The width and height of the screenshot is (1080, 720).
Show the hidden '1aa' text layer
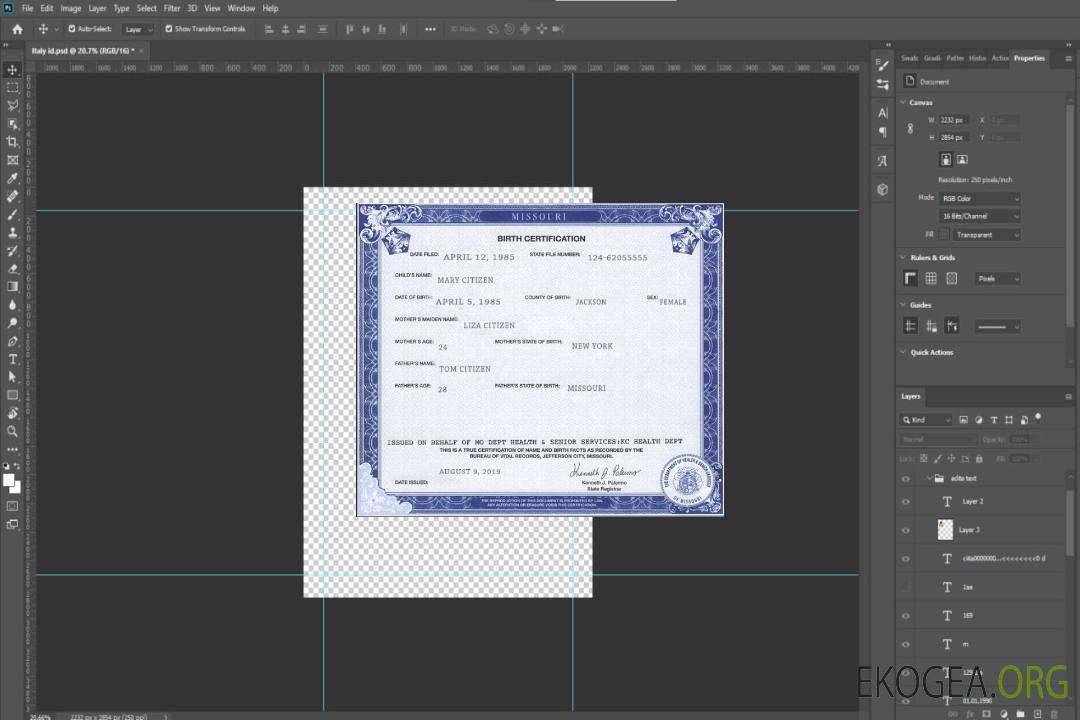906,587
